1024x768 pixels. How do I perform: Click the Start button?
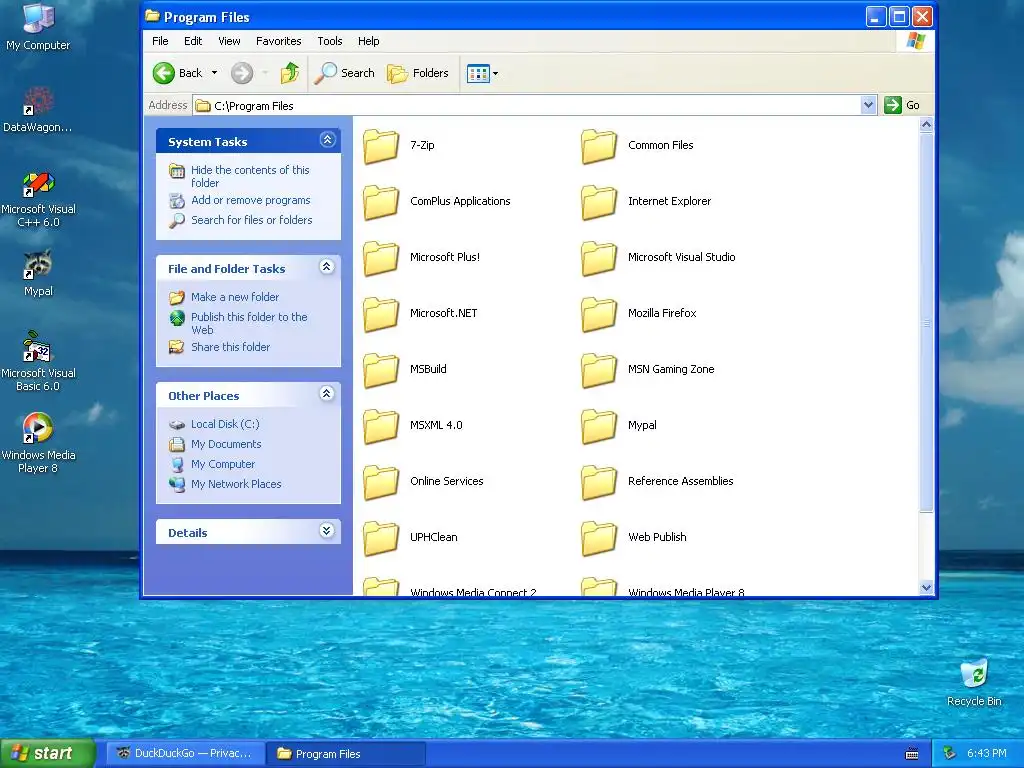[x=47, y=753]
